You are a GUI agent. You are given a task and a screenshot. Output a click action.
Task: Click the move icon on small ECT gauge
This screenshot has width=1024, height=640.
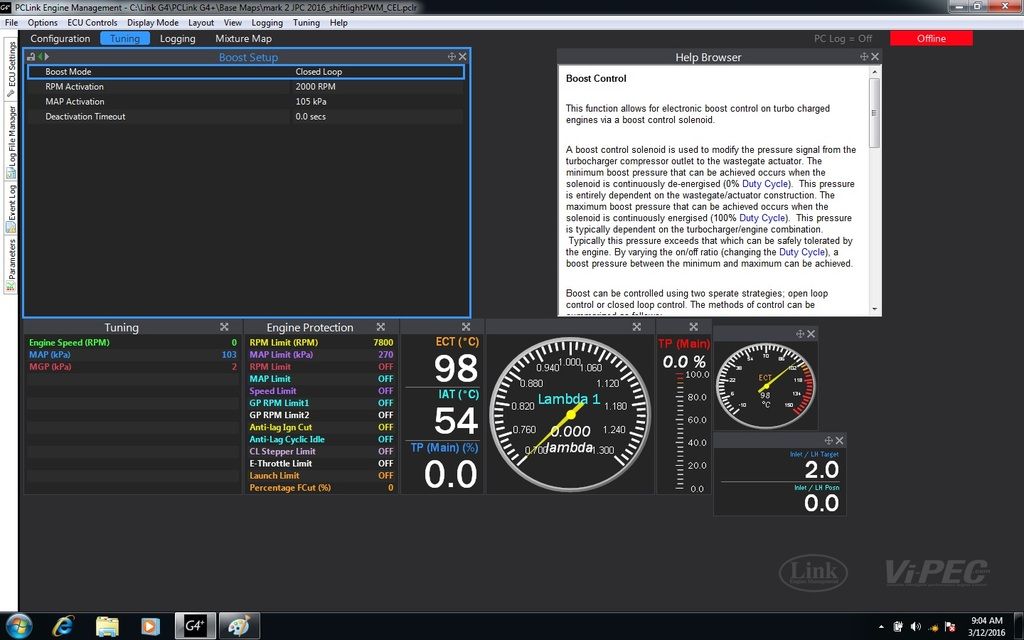click(799, 333)
